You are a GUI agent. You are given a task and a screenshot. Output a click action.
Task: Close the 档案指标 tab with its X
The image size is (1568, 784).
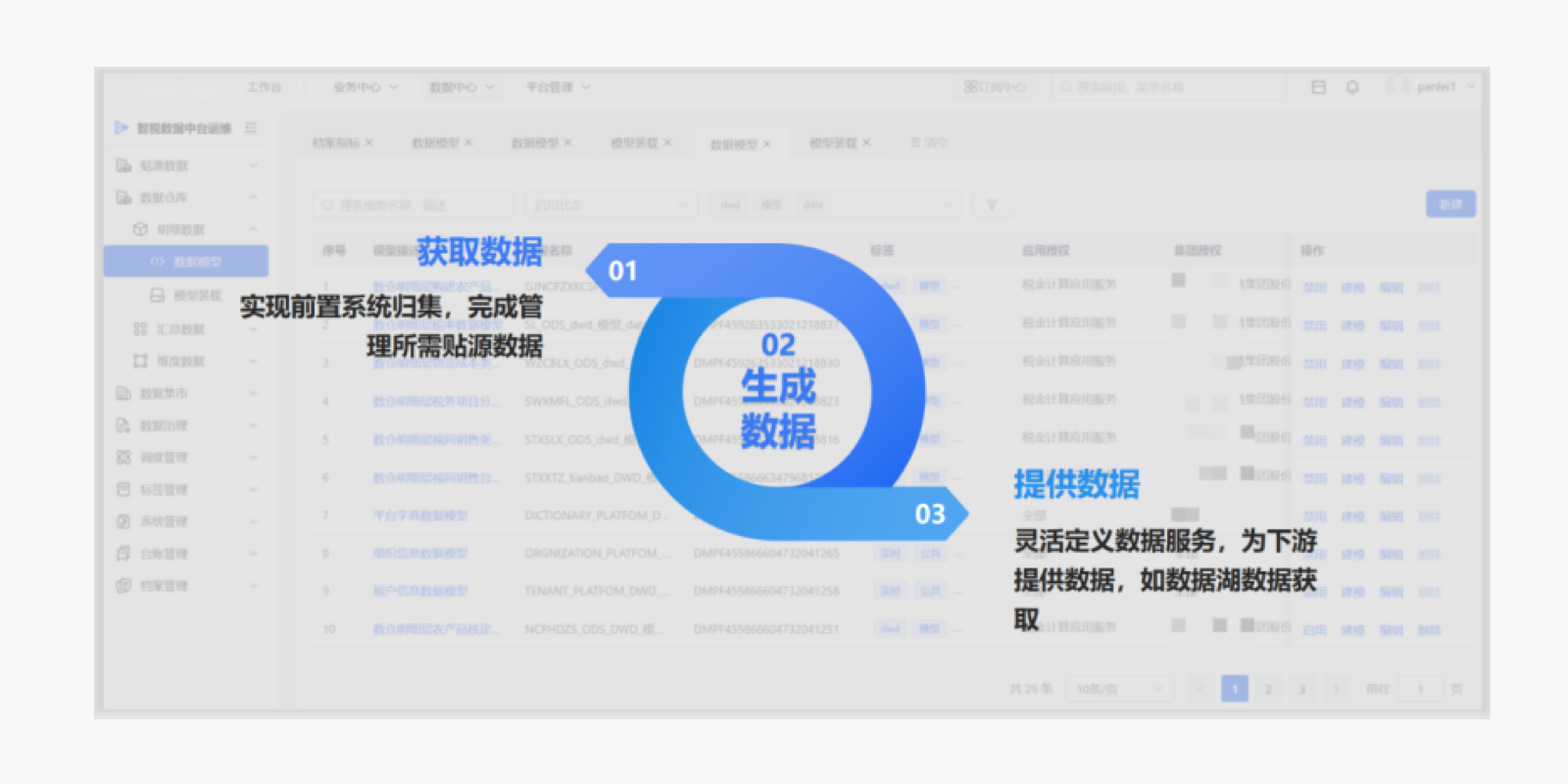(369, 143)
